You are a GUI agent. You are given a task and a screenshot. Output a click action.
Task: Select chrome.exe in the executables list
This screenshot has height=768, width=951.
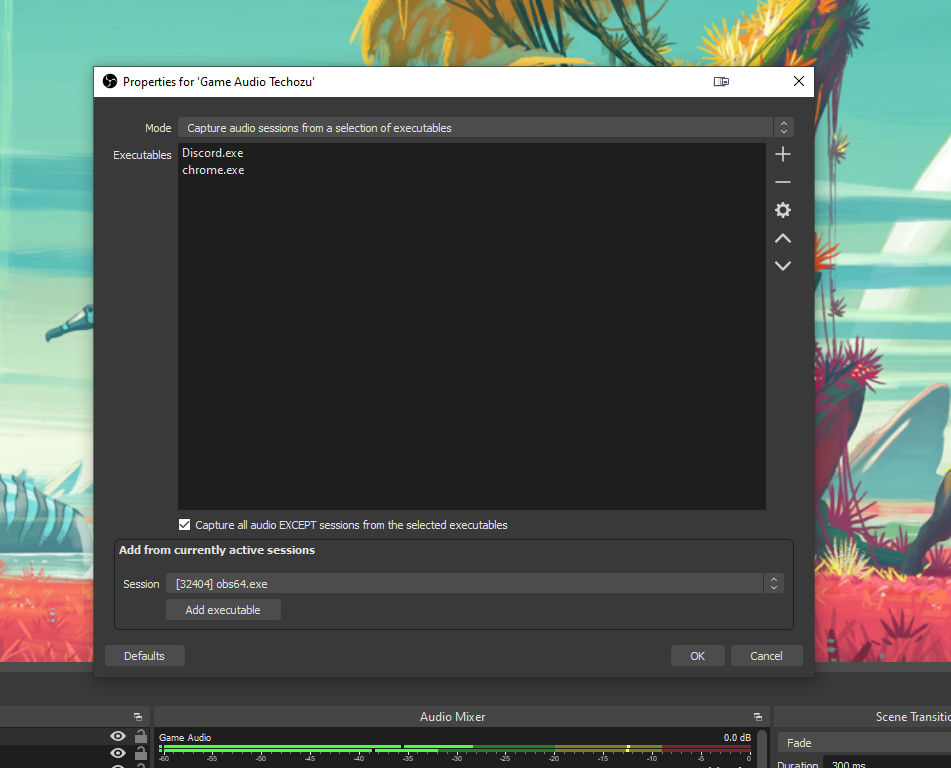pos(213,170)
